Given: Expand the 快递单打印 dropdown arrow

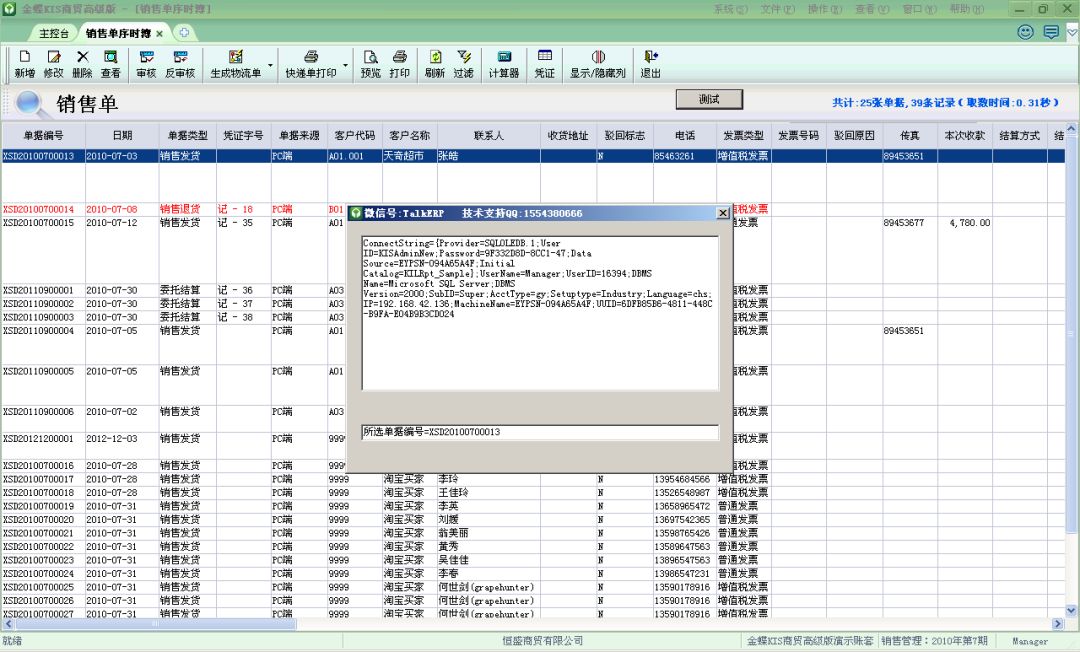Looking at the screenshot, I should point(345,65).
